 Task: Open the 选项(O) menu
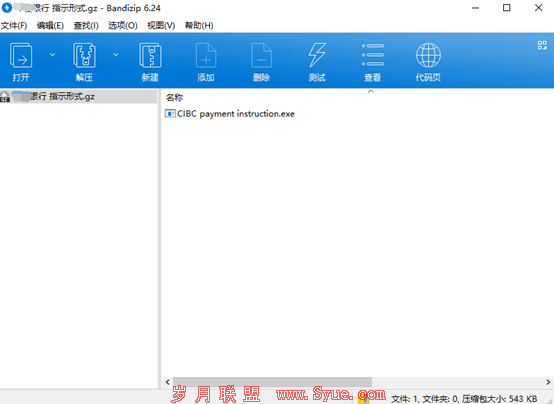click(123, 25)
